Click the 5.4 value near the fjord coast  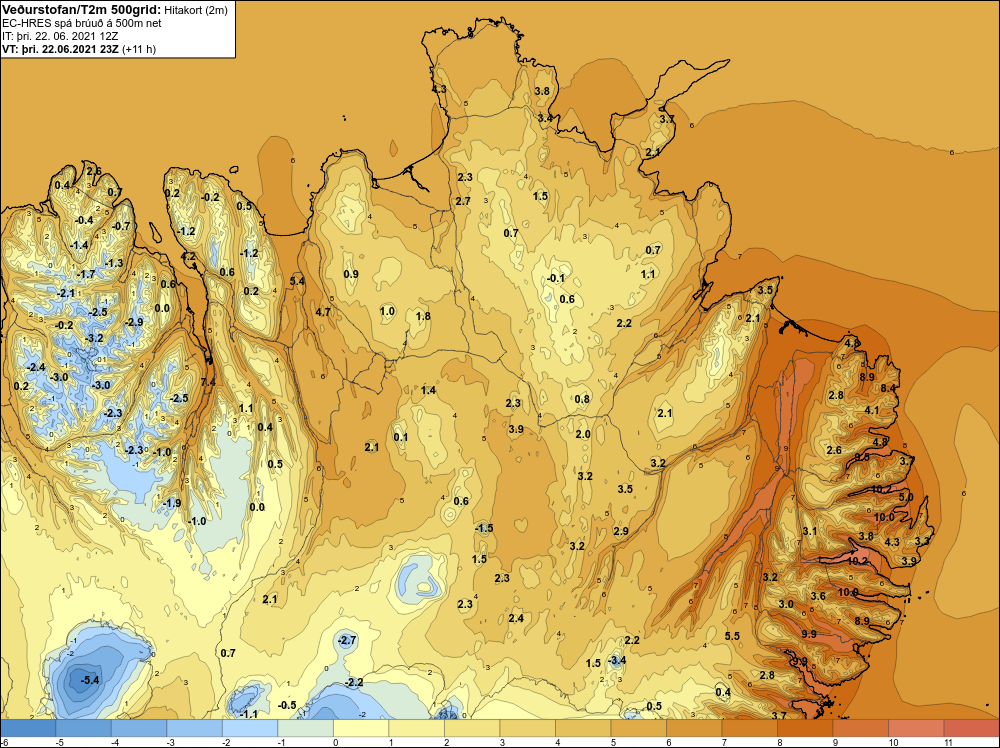point(297,281)
